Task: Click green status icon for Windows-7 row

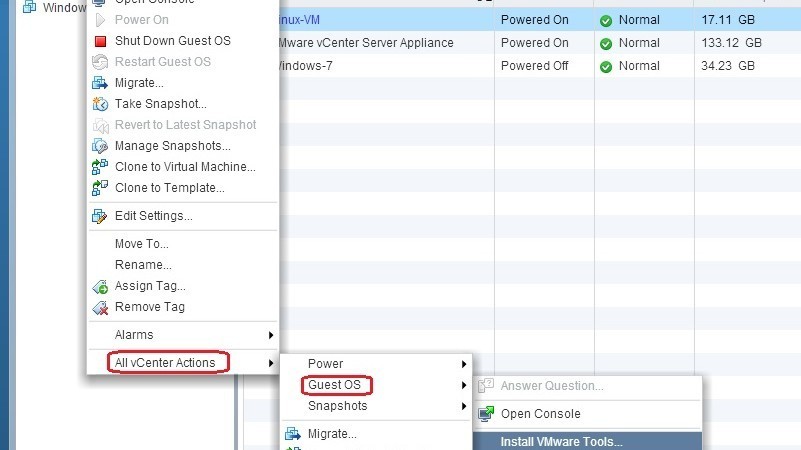Action: [606, 66]
